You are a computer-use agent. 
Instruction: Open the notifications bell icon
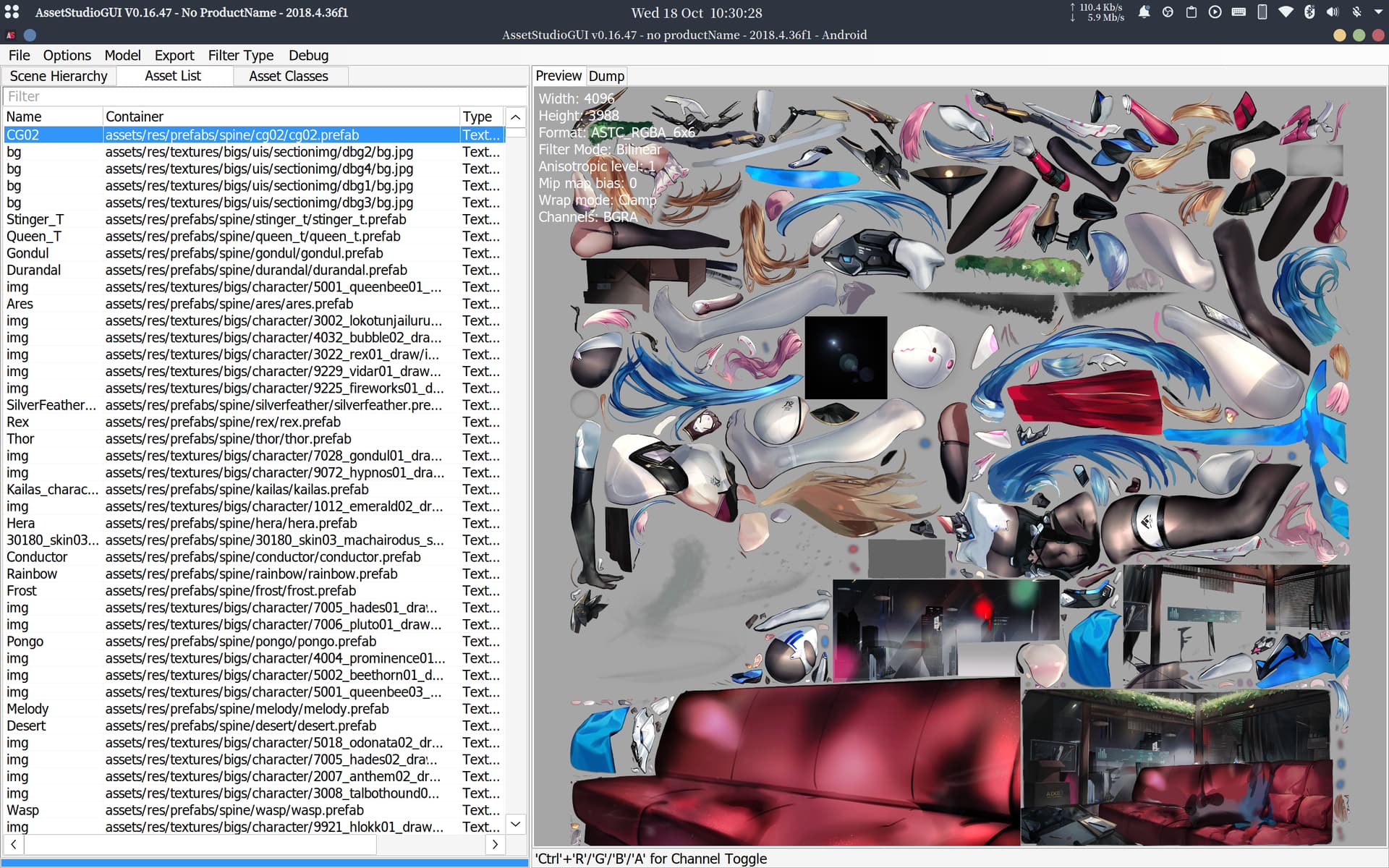coord(1144,12)
